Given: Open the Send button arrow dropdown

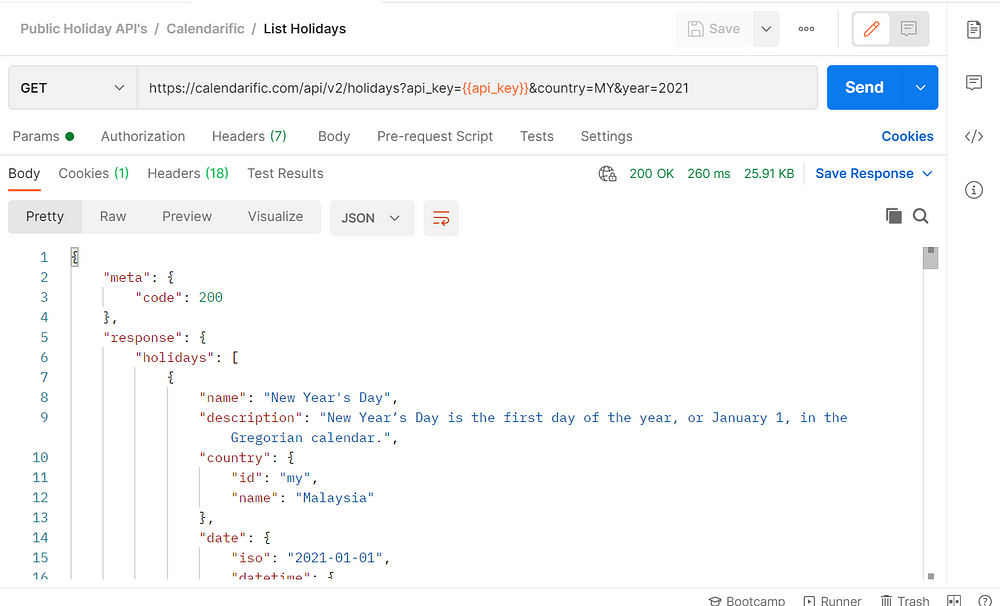Looking at the screenshot, I should point(920,88).
